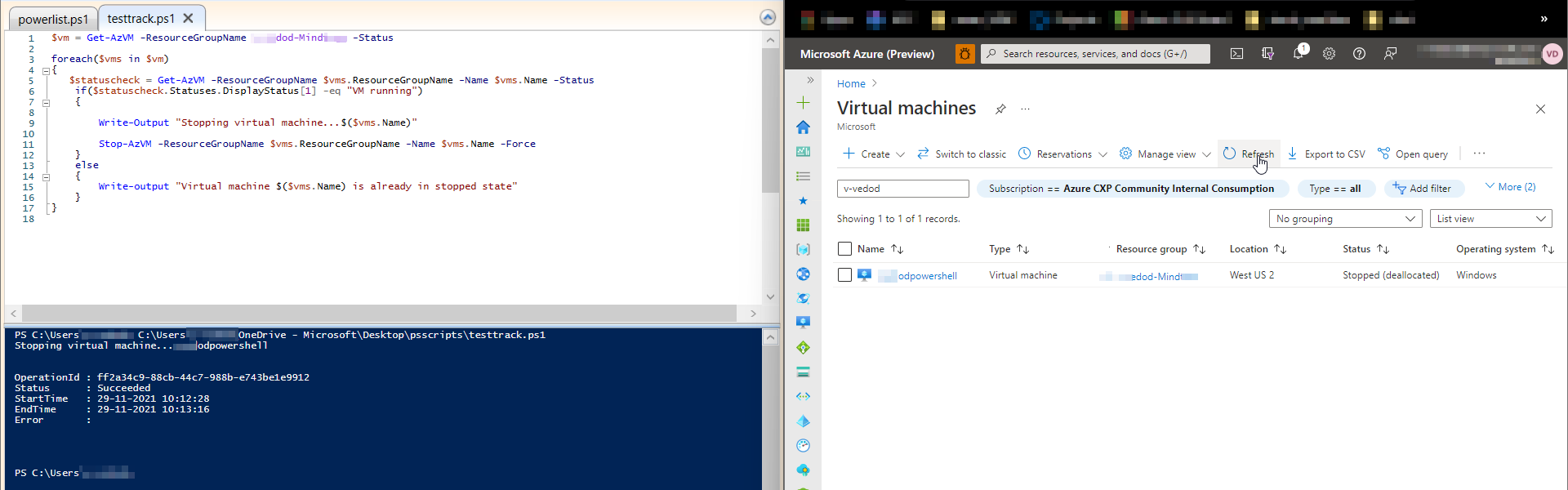Open Azure notifications bell
The height and width of the screenshot is (490, 1568).
1298,53
